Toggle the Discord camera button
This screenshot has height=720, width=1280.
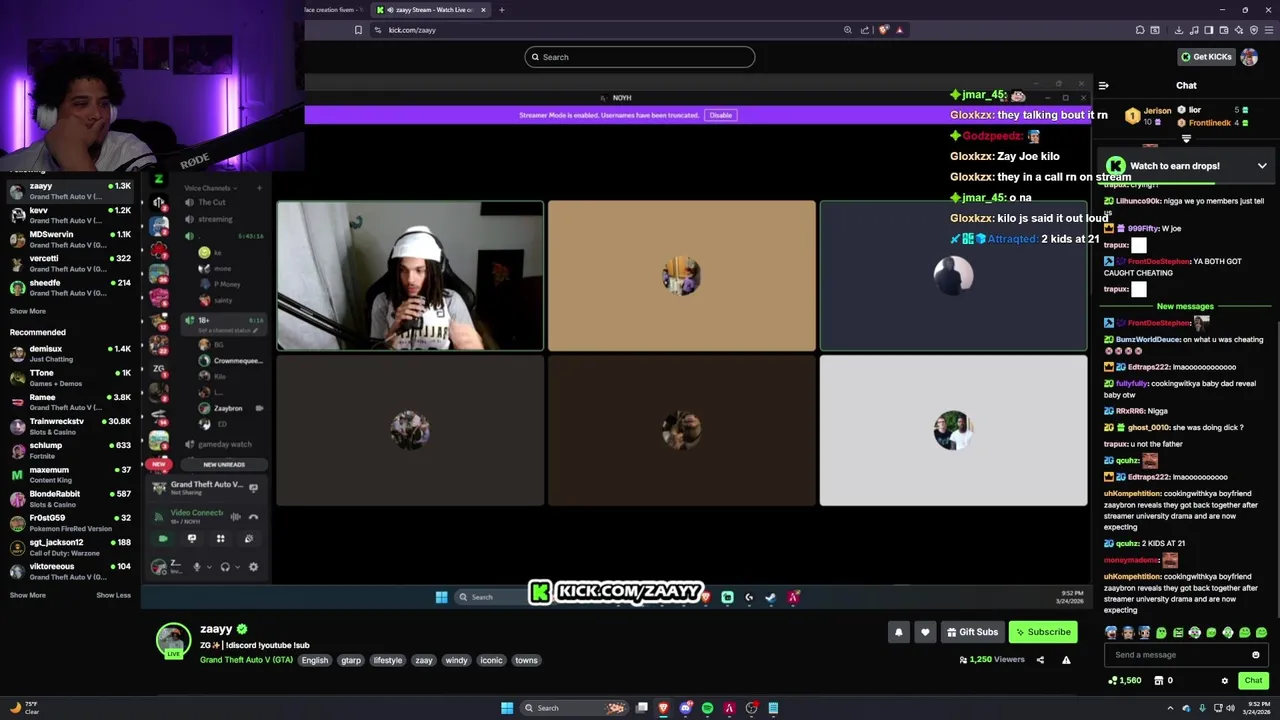(163, 539)
